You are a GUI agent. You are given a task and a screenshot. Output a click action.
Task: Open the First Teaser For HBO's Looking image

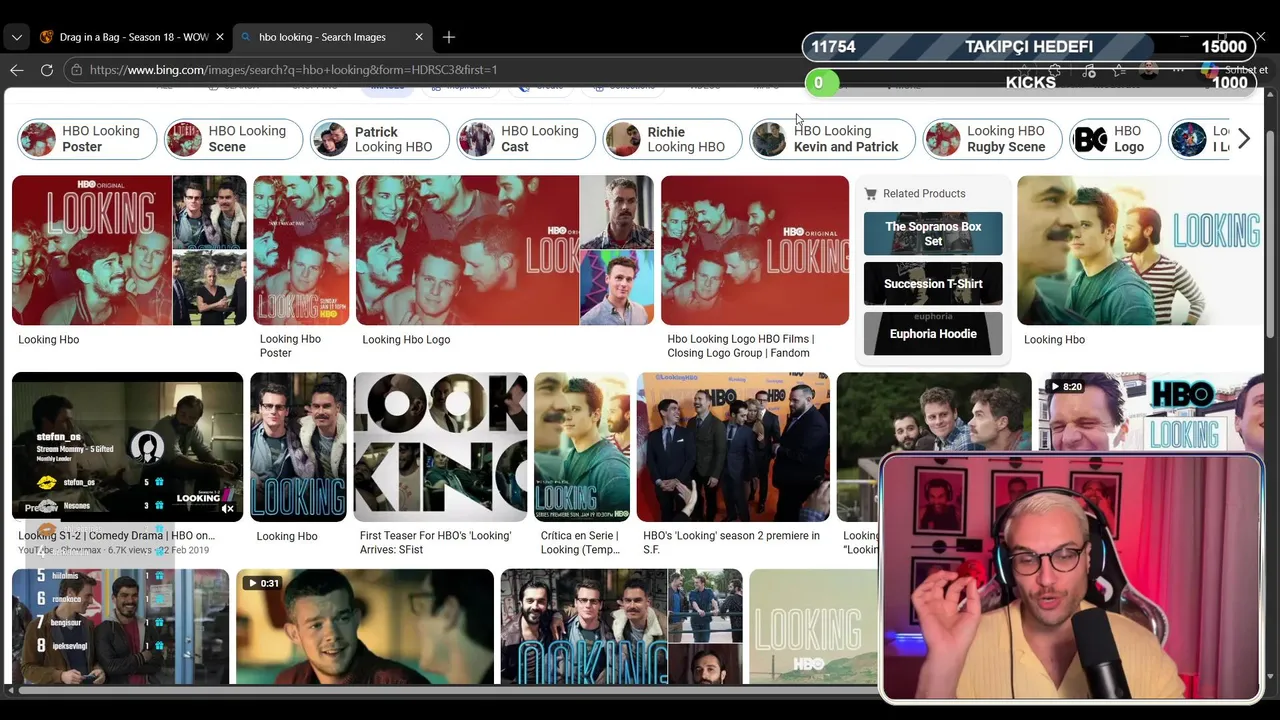point(440,447)
